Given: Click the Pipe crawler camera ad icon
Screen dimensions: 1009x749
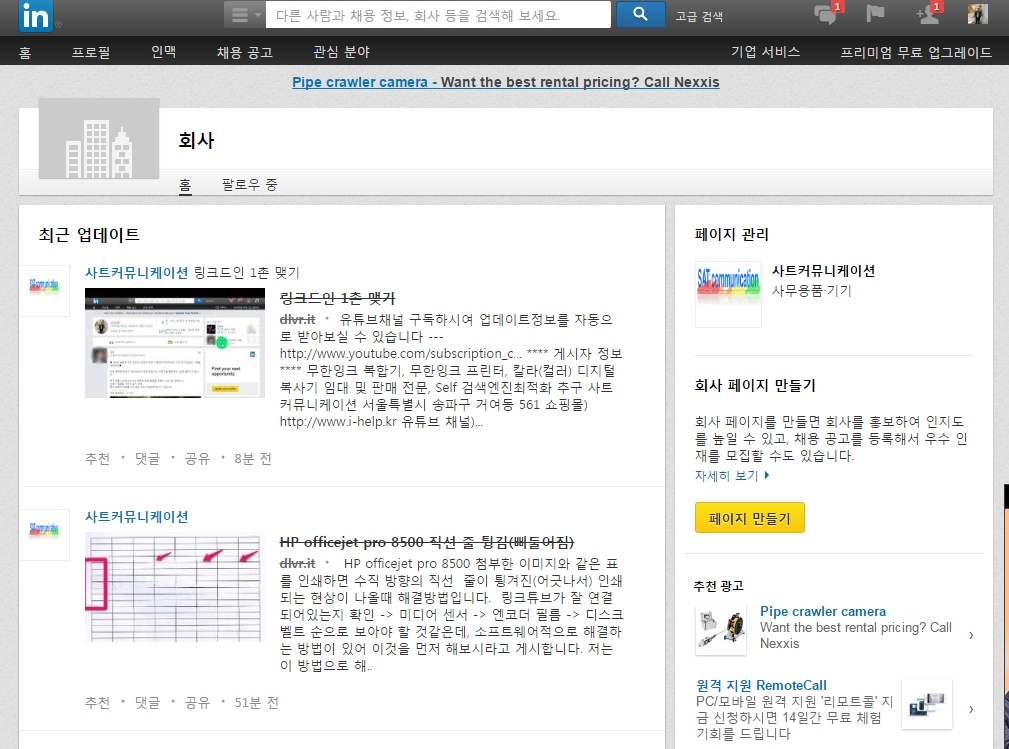Looking at the screenshot, I should tap(721, 630).
